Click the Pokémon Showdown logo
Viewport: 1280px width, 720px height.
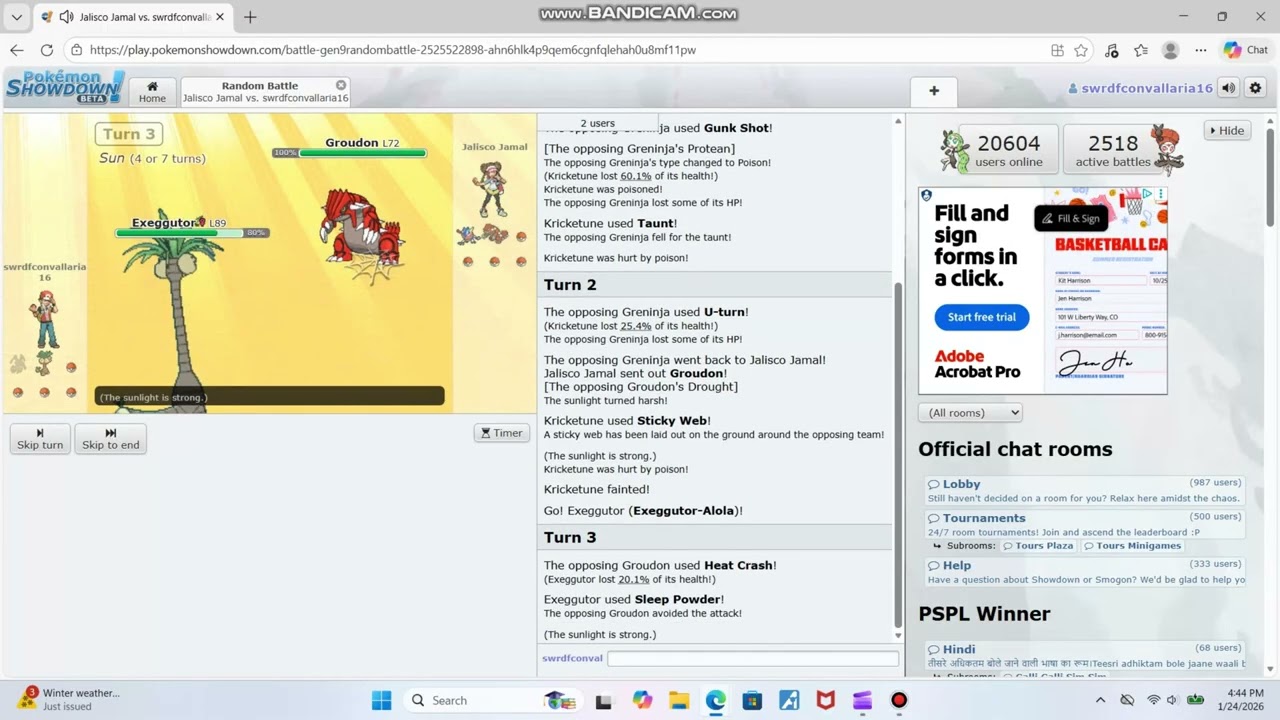coord(64,87)
